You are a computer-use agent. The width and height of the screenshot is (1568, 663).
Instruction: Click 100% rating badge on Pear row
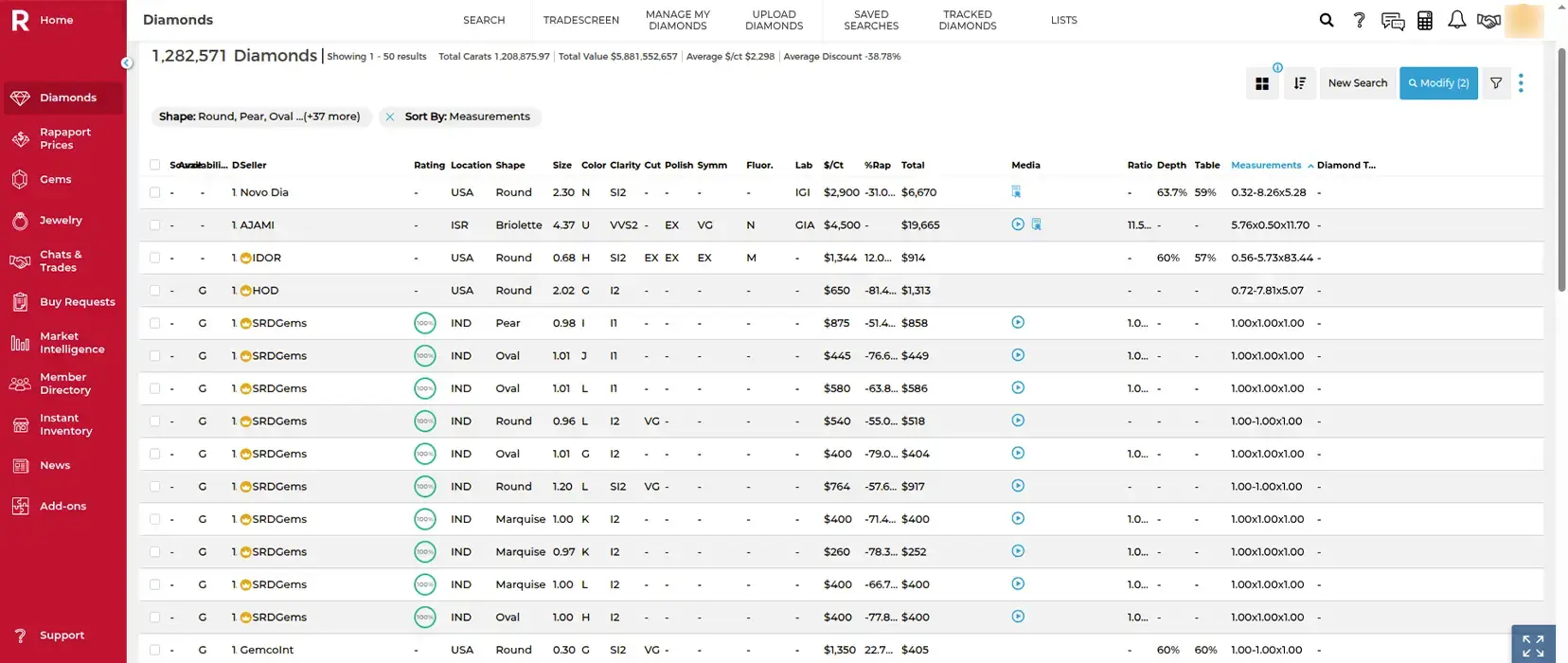[x=425, y=323]
